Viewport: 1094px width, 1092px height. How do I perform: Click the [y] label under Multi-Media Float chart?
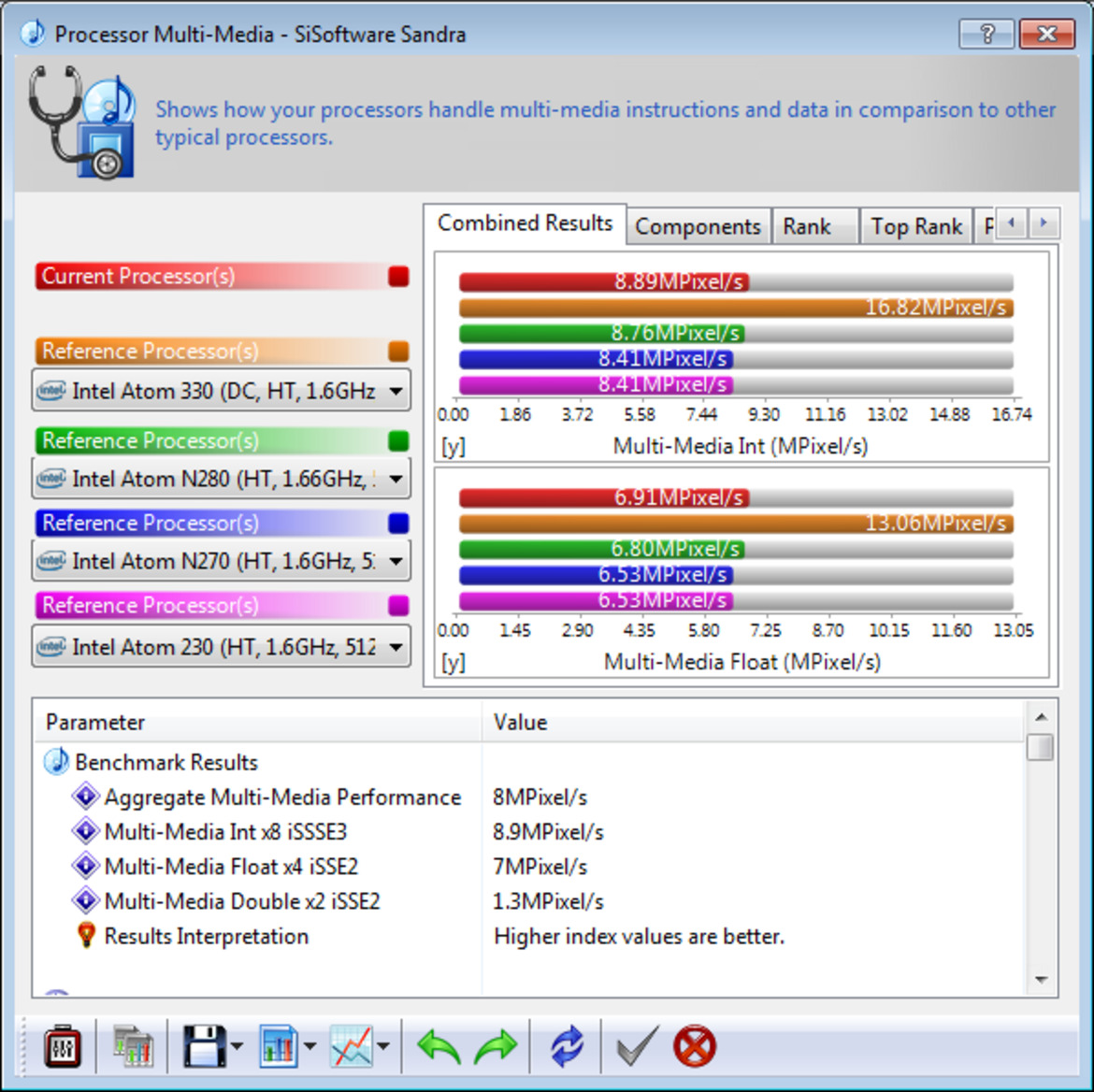click(453, 662)
